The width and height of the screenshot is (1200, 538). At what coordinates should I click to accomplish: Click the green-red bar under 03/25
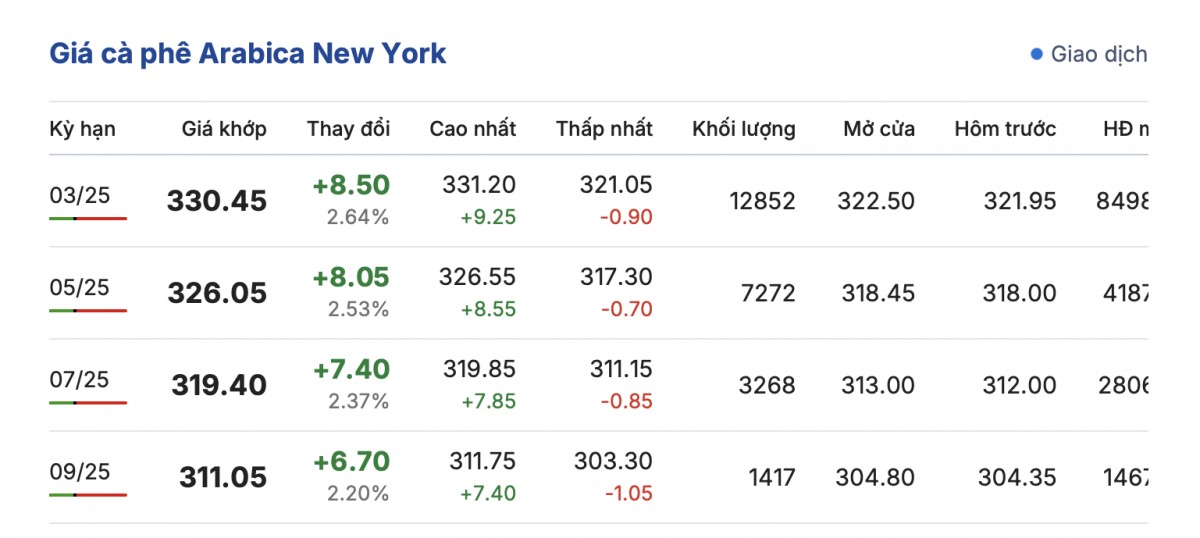[x=88, y=218]
